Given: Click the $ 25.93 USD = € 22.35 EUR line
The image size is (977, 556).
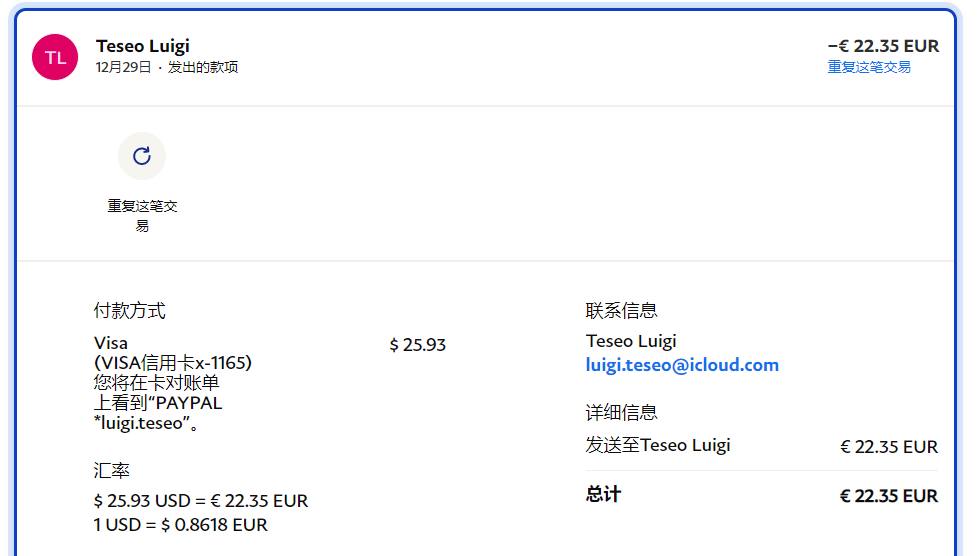Looking at the screenshot, I should (x=200, y=500).
